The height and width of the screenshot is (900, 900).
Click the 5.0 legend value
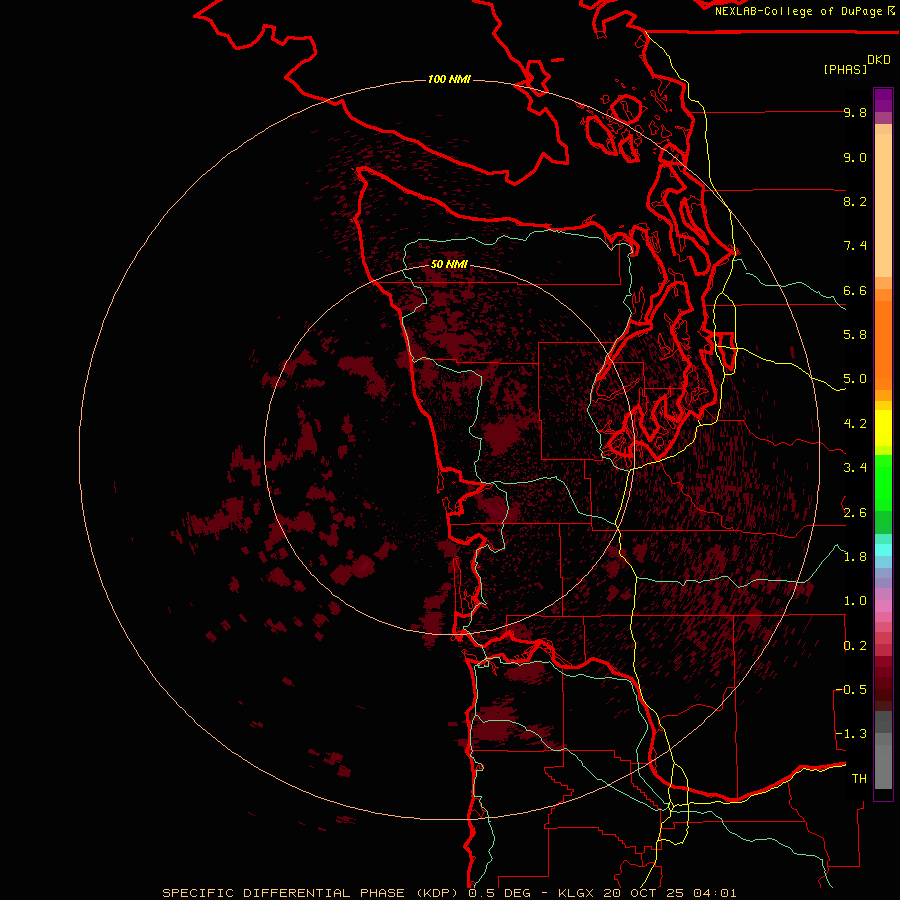tap(855, 379)
